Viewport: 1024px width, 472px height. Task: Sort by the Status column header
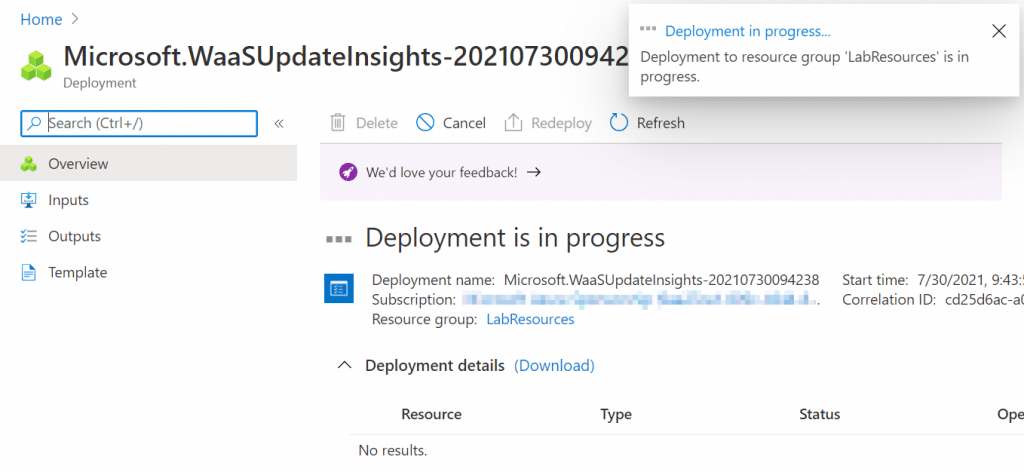click(x=820, y=415)
